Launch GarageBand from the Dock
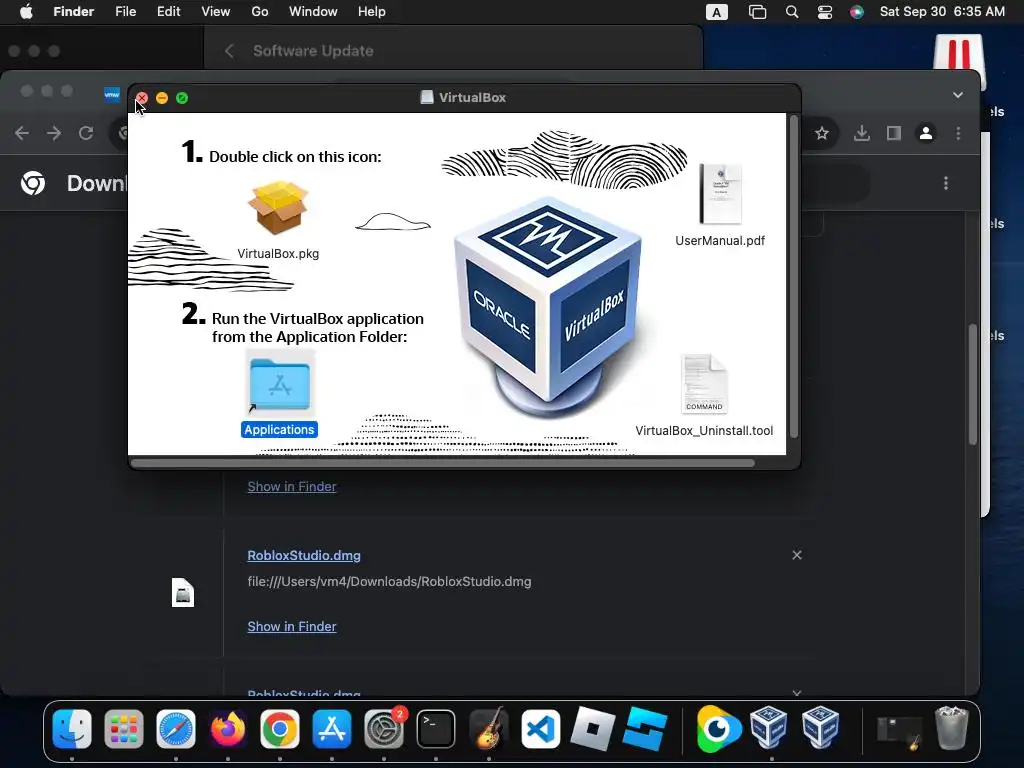This screenshot has height=768, width=1024. point(488,728)
